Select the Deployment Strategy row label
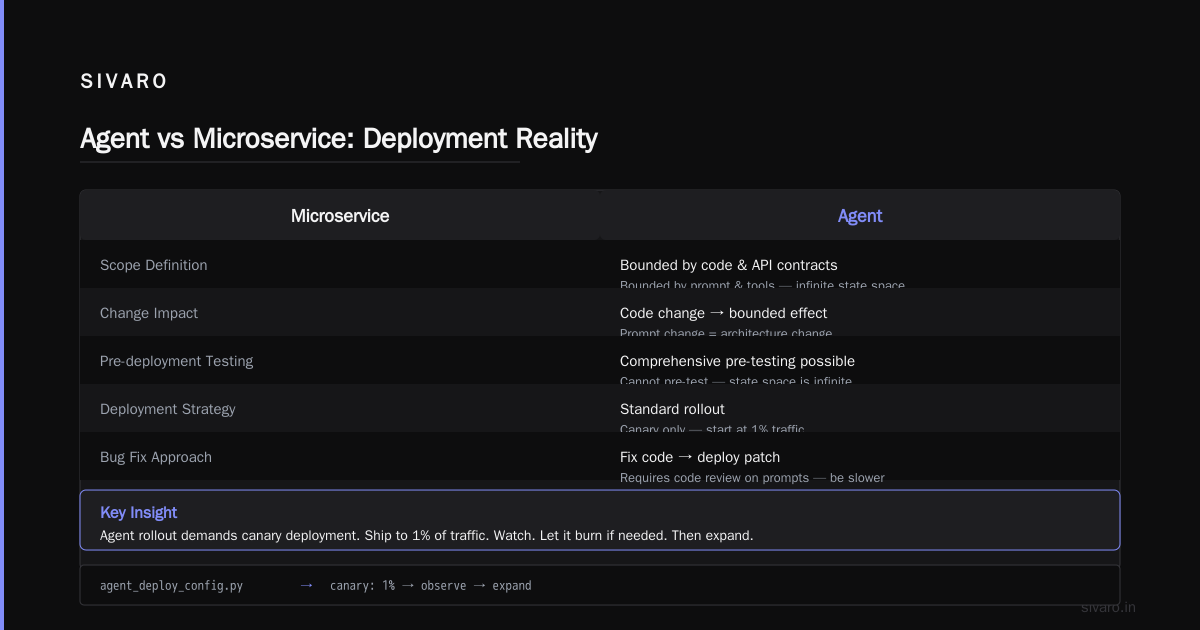 click(168, 409)
